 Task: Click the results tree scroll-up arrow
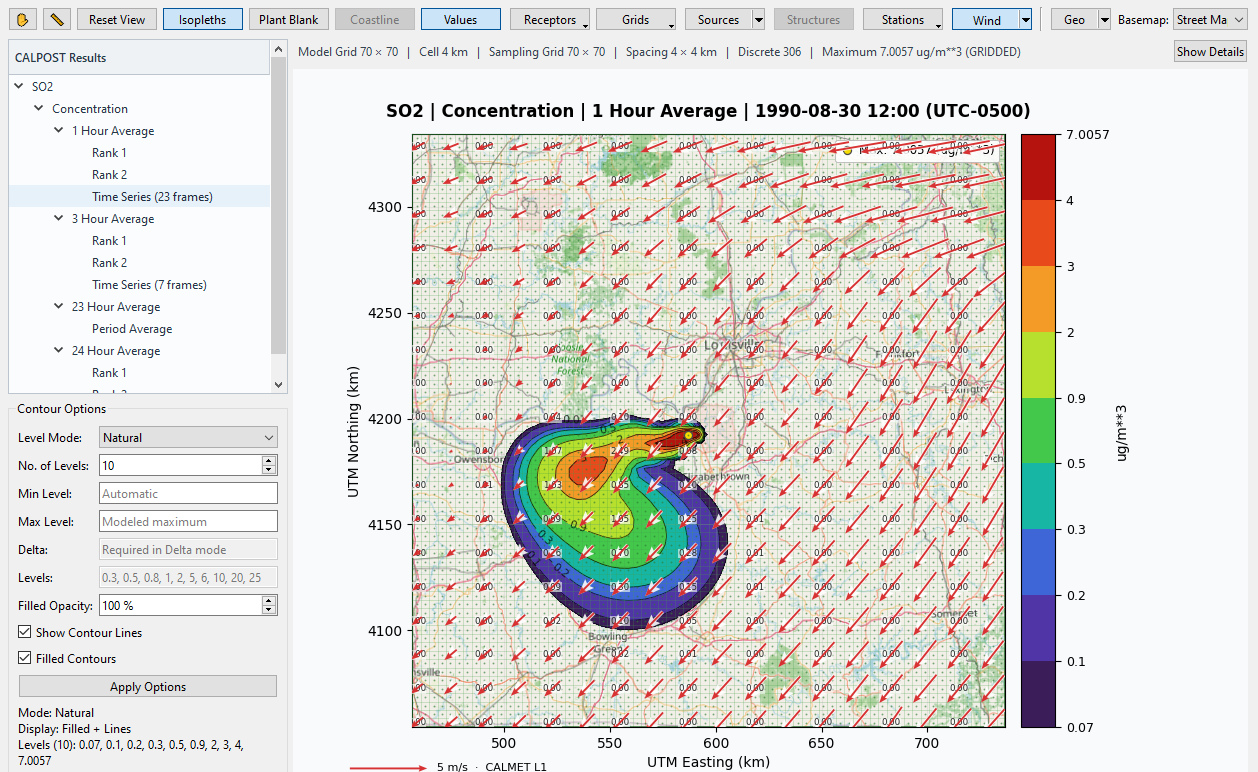[278, 49]
